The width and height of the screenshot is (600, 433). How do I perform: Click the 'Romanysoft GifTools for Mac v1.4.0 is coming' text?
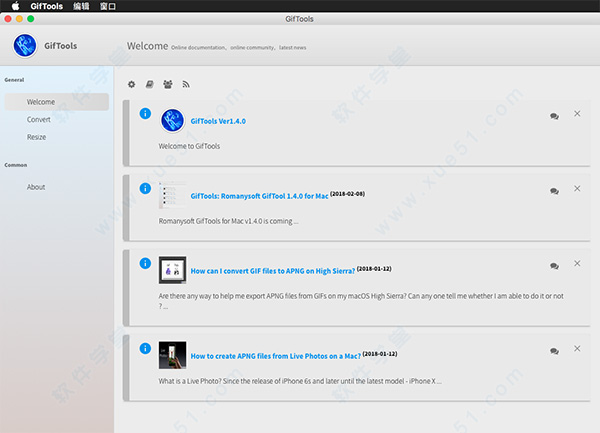(x=228, y=221)
